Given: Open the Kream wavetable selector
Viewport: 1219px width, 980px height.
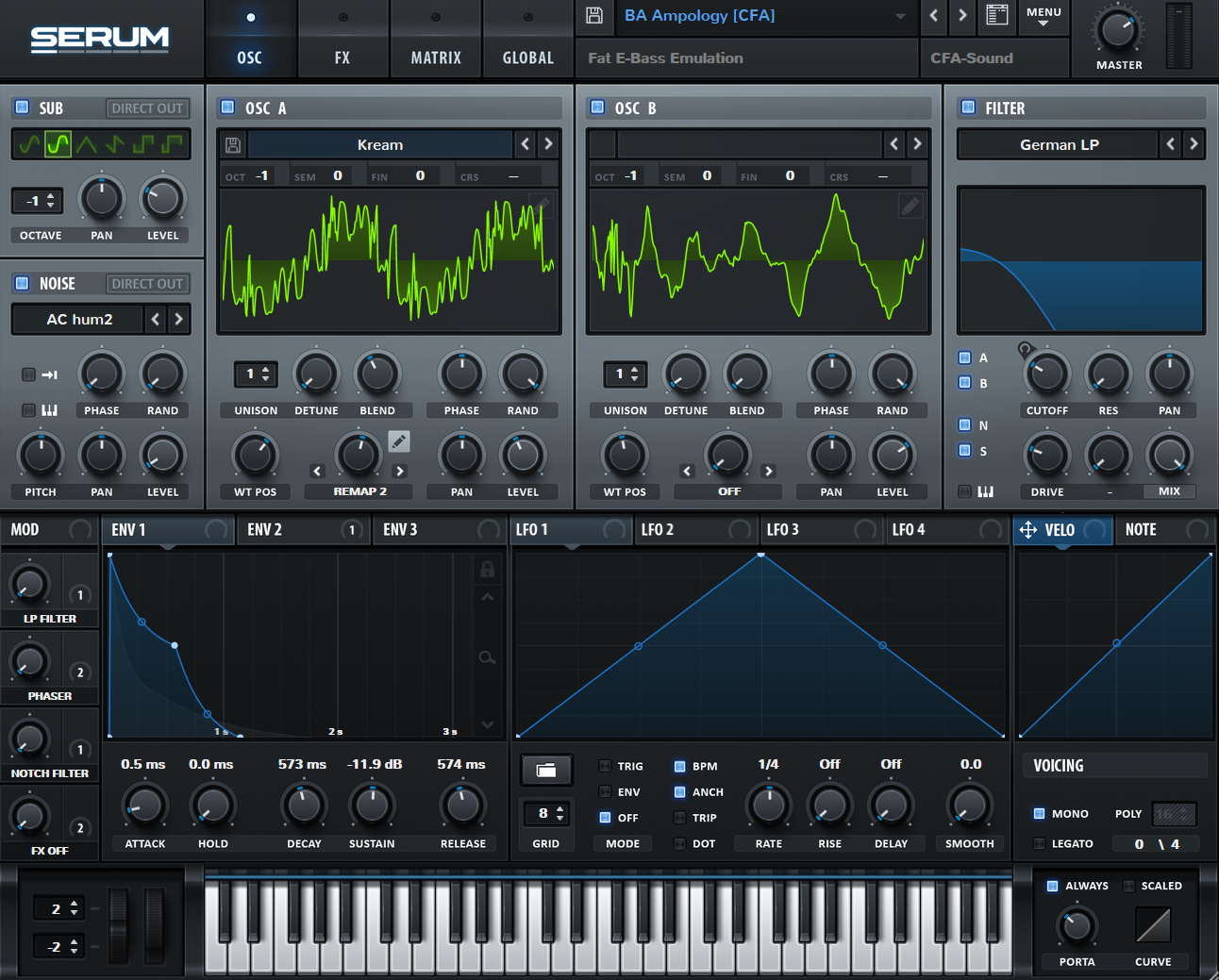Looking at the screenshot, I should 380,144.
